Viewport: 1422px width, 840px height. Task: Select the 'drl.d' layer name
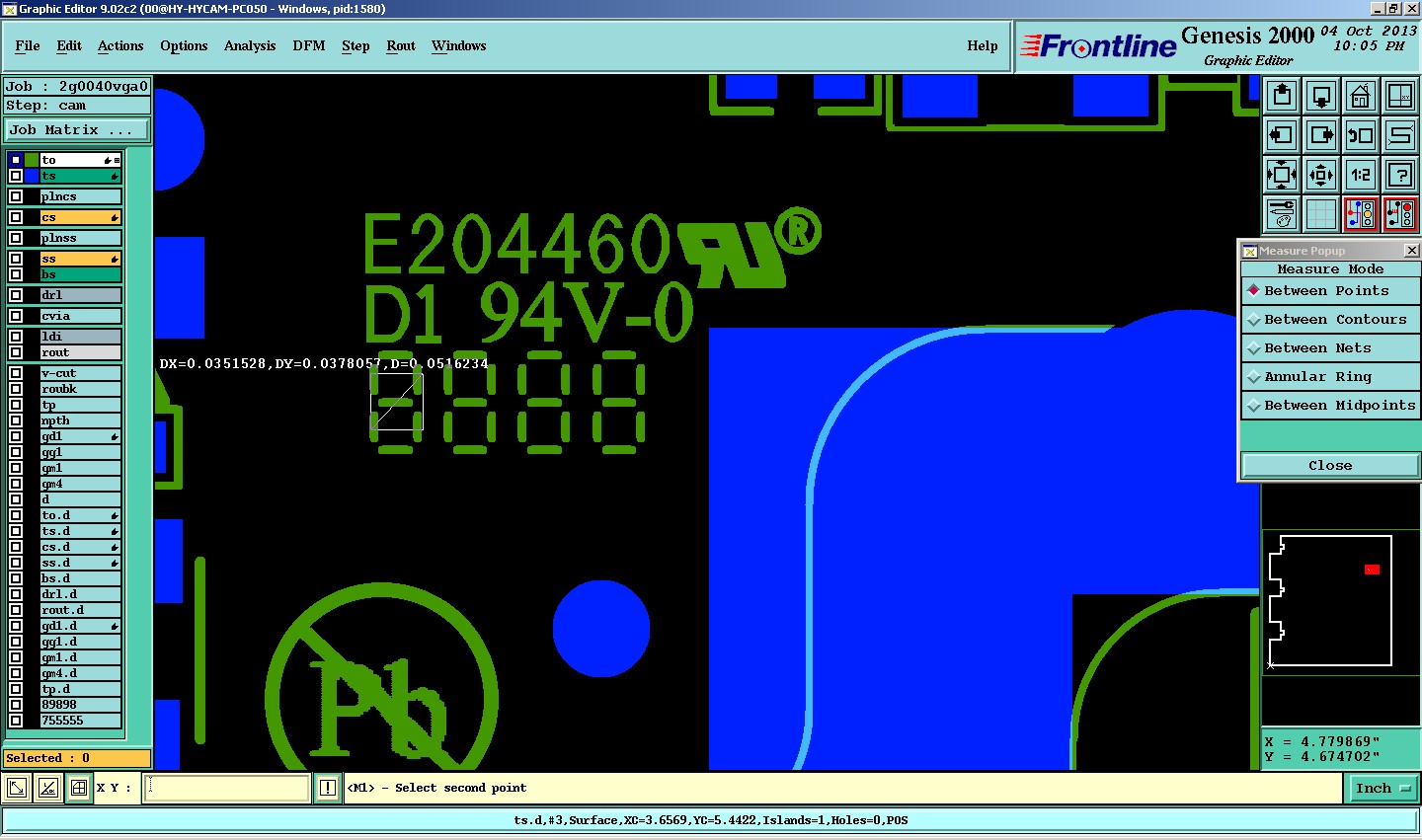pos(81,594)
